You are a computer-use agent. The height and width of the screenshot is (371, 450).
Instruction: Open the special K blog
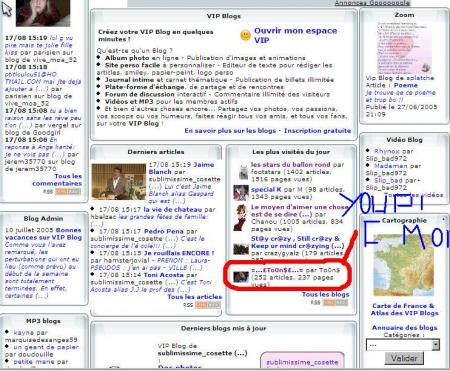pos(266,189)
